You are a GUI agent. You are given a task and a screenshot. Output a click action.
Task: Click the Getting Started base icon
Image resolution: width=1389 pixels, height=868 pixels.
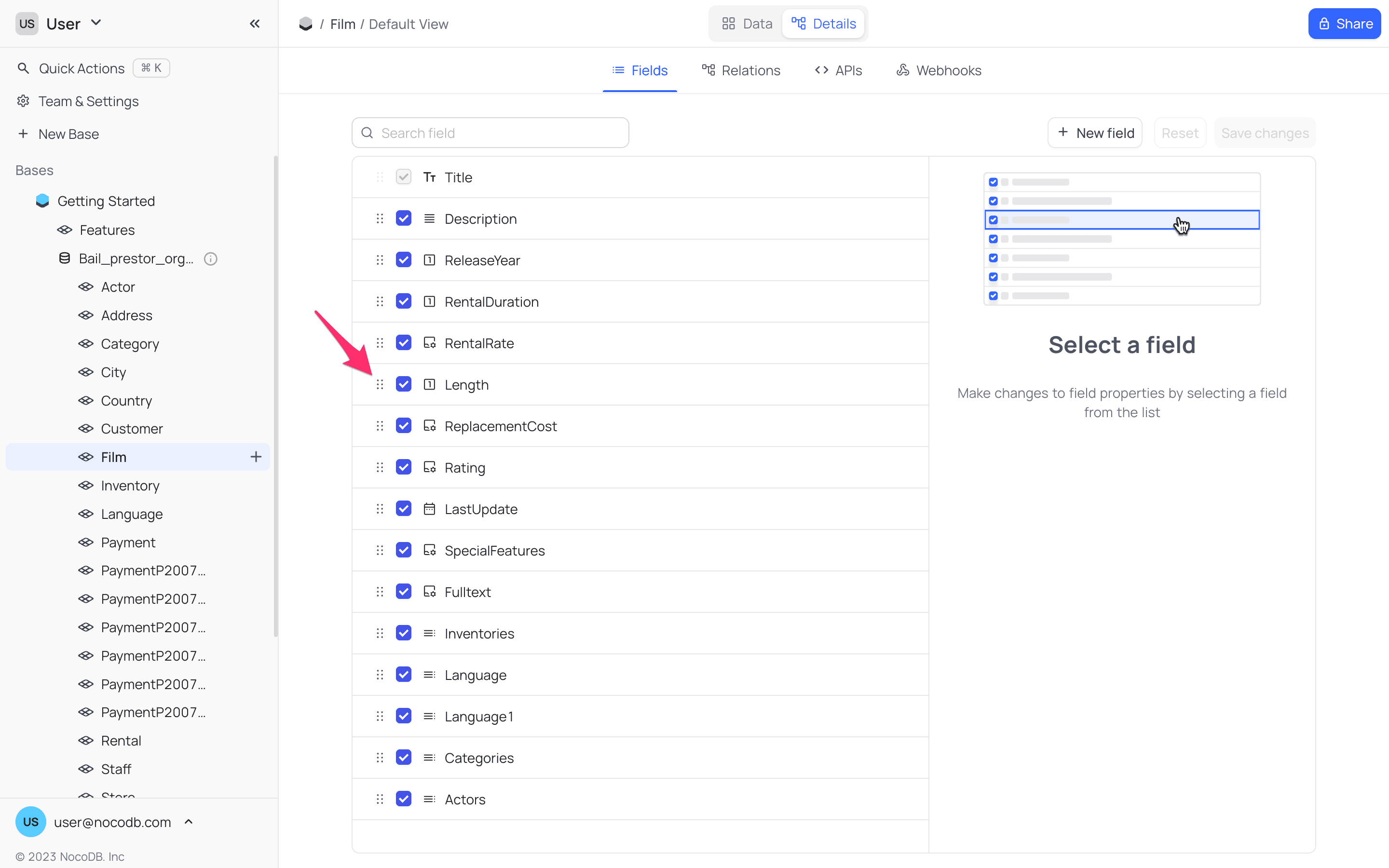click(42, 200)
